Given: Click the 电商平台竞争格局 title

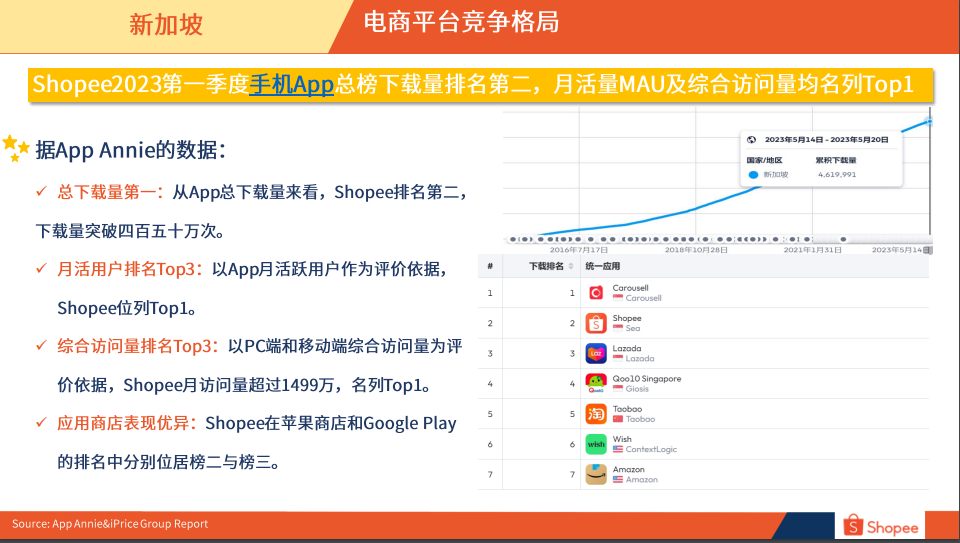Looking at the screenshot, I should pos(461,23).
